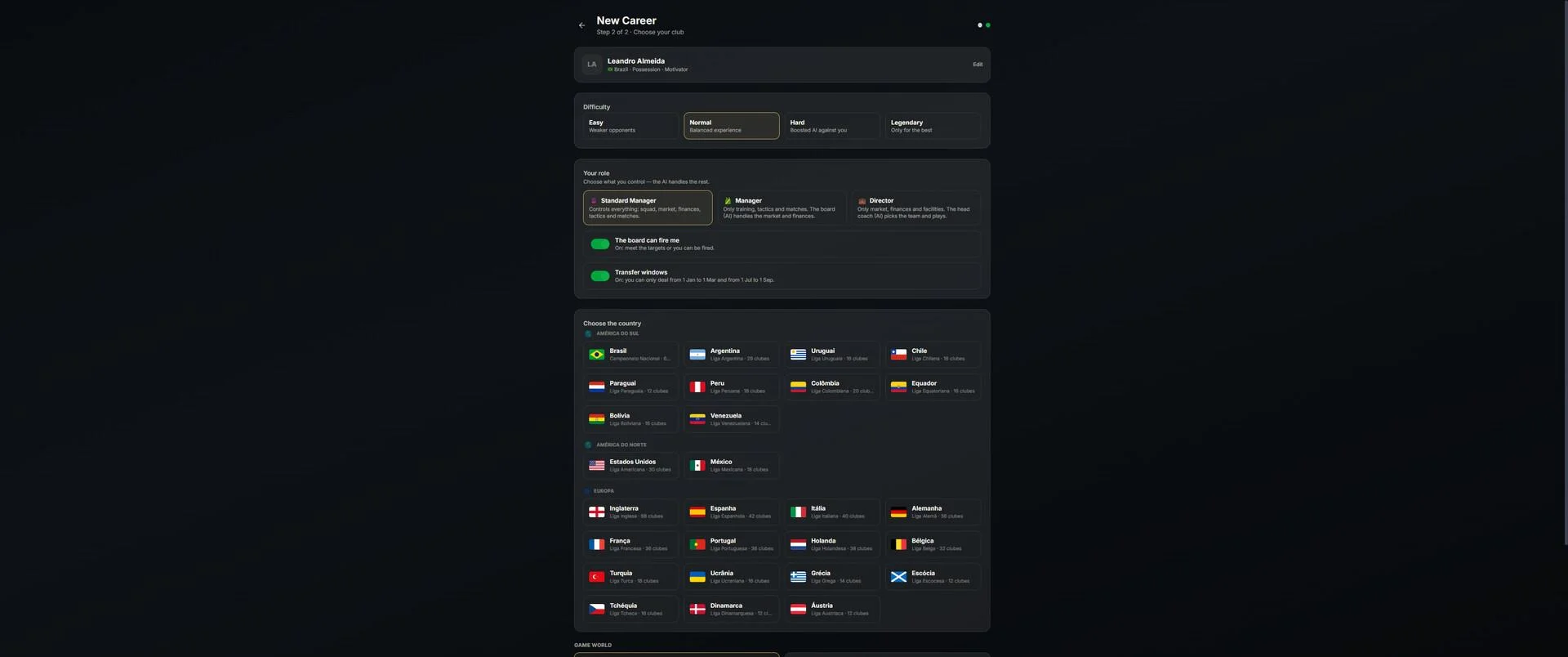Screen dimensions: 1568x657
Task: Click the Brasil flag icon
Action: point(597,355)
